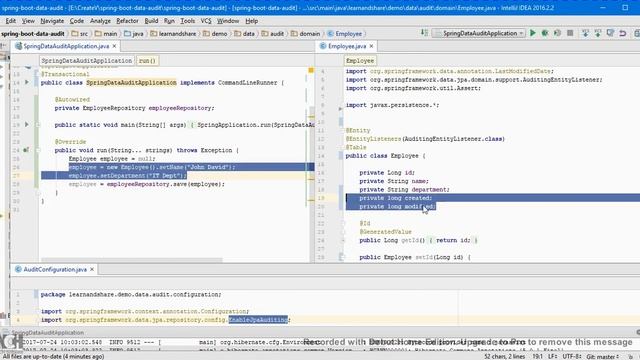Click the Make Project arrows icon

click(424, 33)
